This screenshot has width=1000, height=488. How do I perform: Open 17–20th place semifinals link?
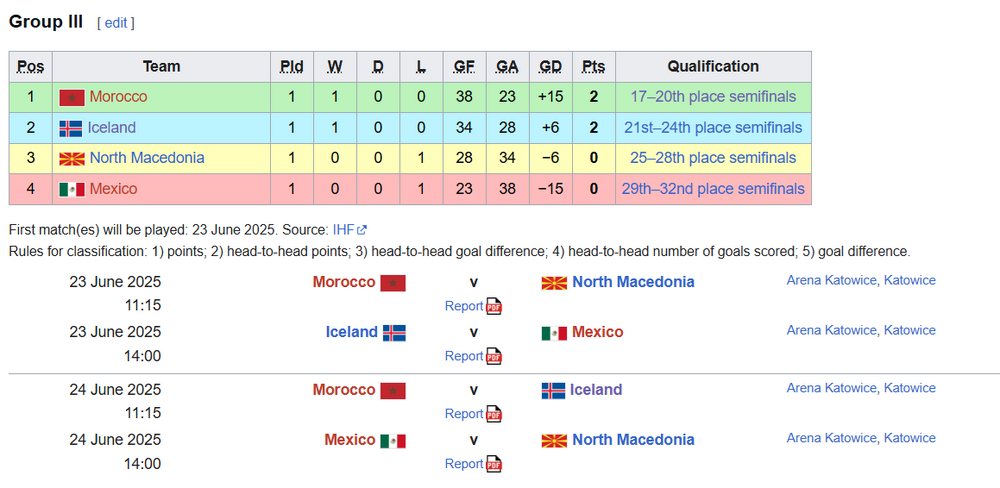pos(713,97)
